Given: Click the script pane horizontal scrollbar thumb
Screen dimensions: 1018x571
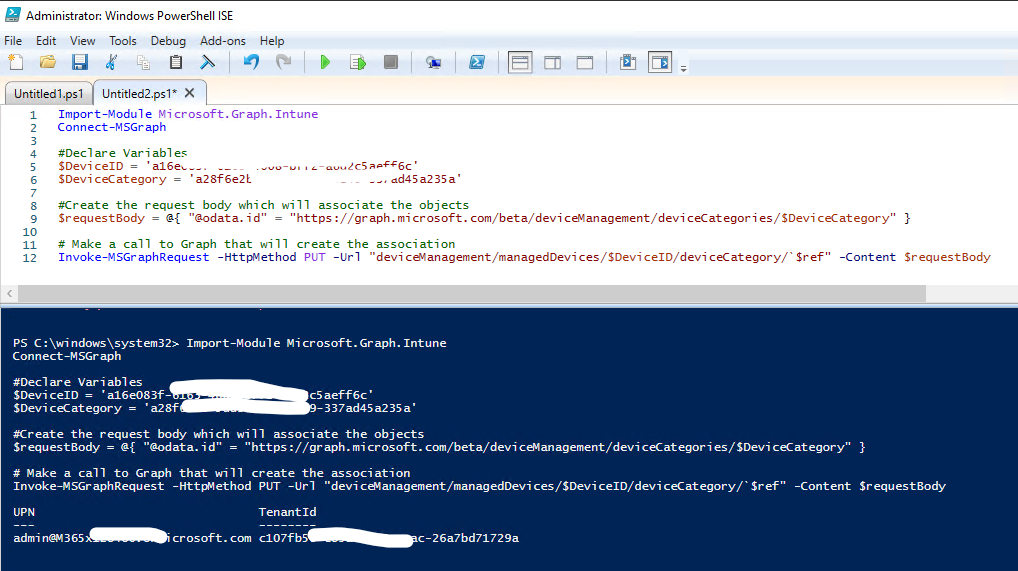Looking at the screenshot, I should [x=472, y=294].
